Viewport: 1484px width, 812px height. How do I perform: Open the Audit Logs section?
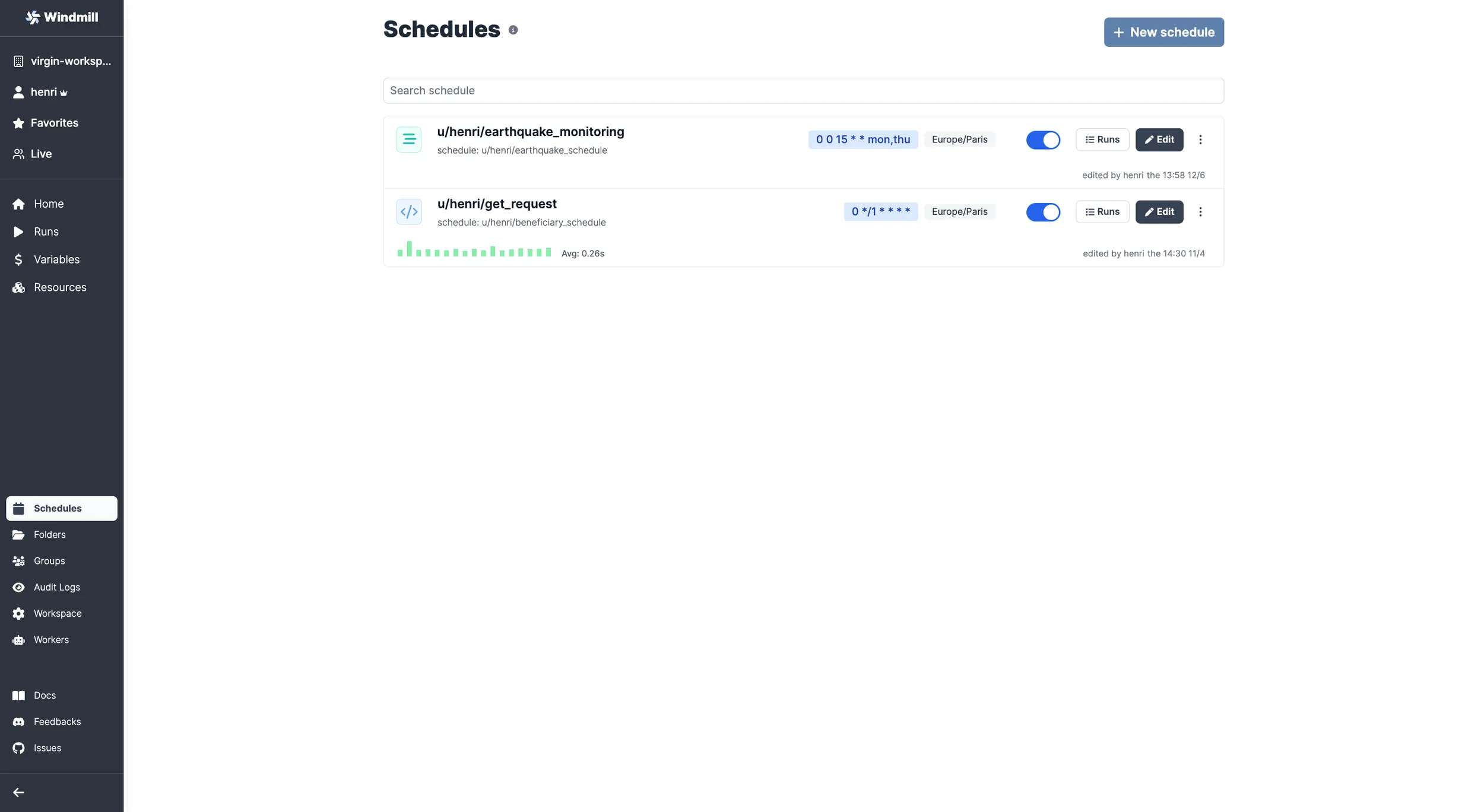pos(57,587)
